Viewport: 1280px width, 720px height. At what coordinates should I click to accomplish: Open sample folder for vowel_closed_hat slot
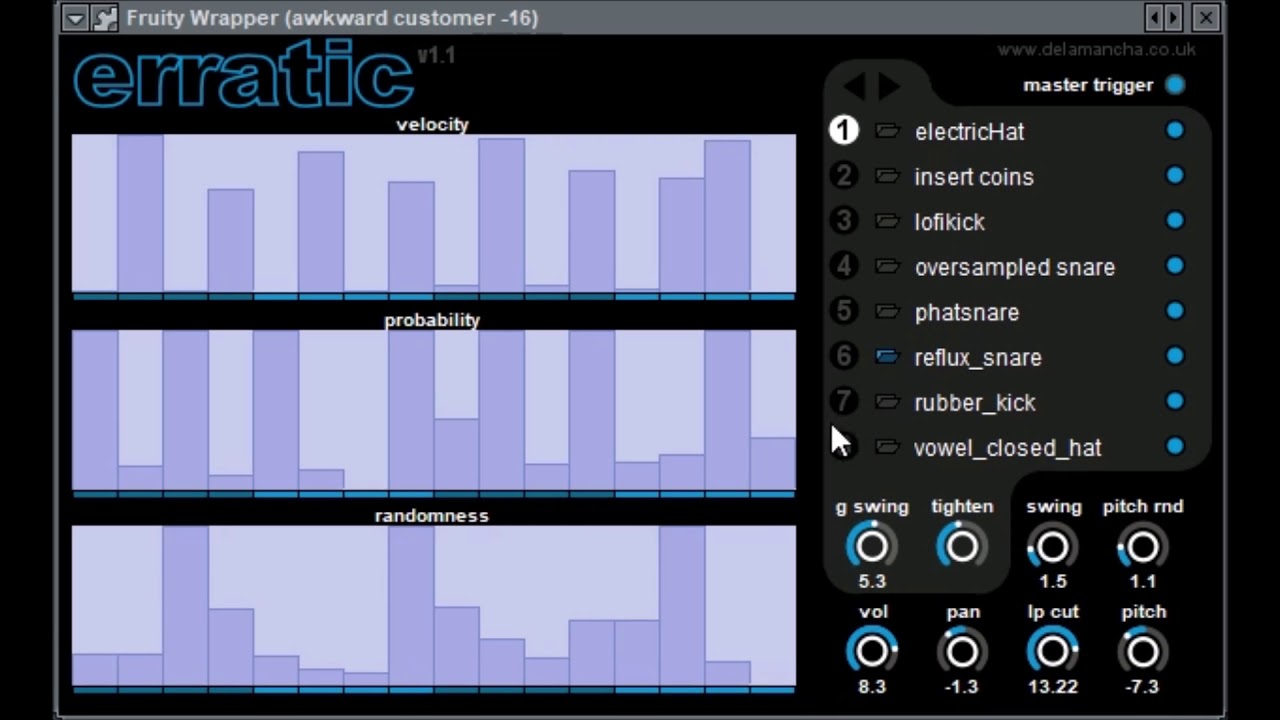click(887, 447)
